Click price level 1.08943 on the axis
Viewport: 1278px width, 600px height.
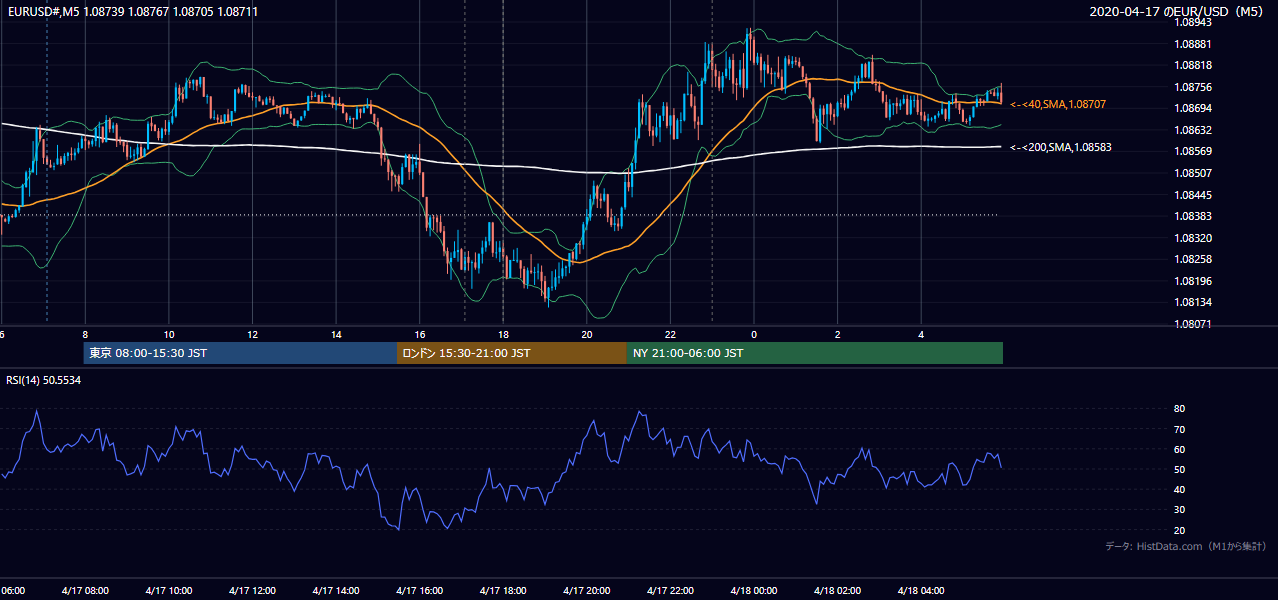click(x=1194, y=22)
